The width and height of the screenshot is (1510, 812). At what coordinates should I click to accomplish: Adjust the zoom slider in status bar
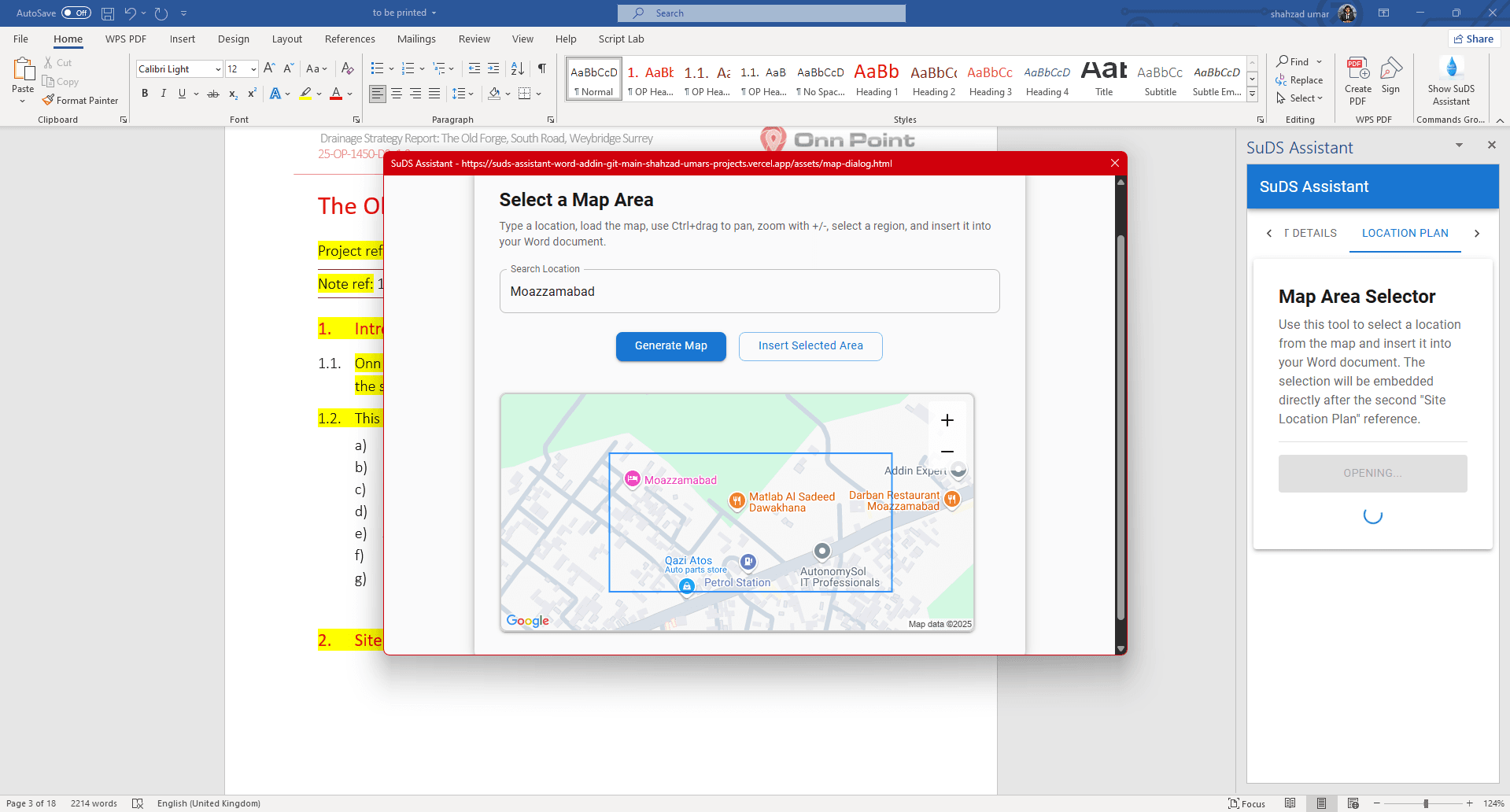[1425, 803]
